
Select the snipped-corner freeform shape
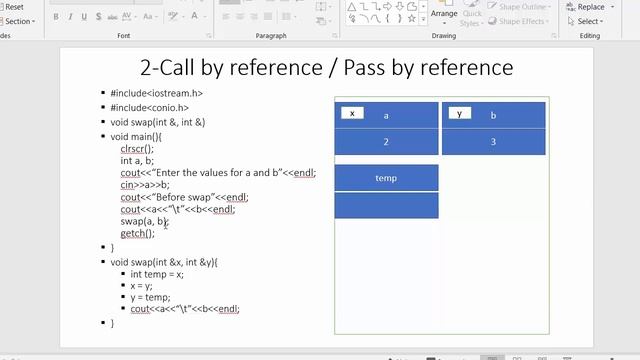point(412,7)
